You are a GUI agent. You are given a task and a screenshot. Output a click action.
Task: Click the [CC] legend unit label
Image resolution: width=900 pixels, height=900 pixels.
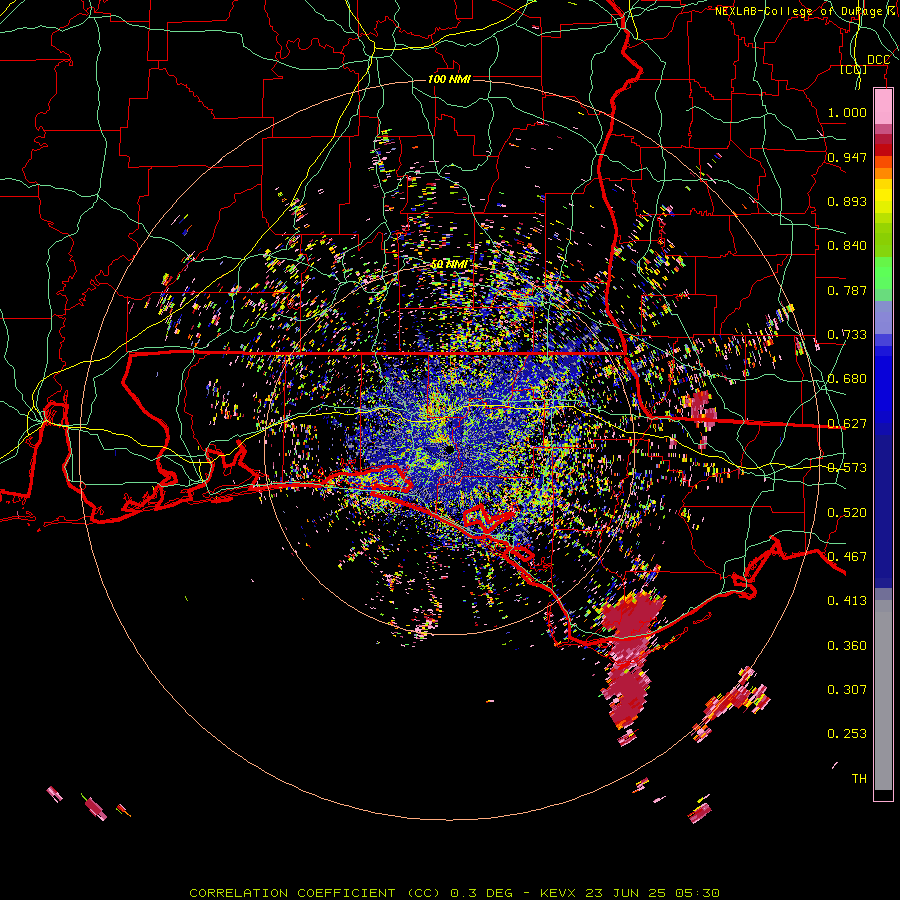(x=854, y=69)
